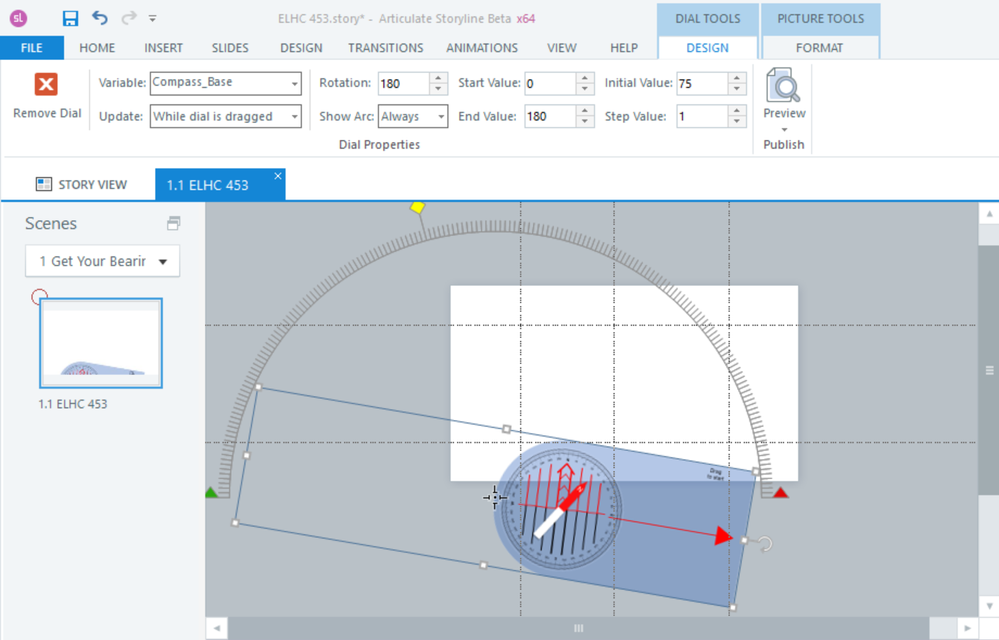Click the Scenes panel undock icon
999x640 pixels.
coord(174,223)
